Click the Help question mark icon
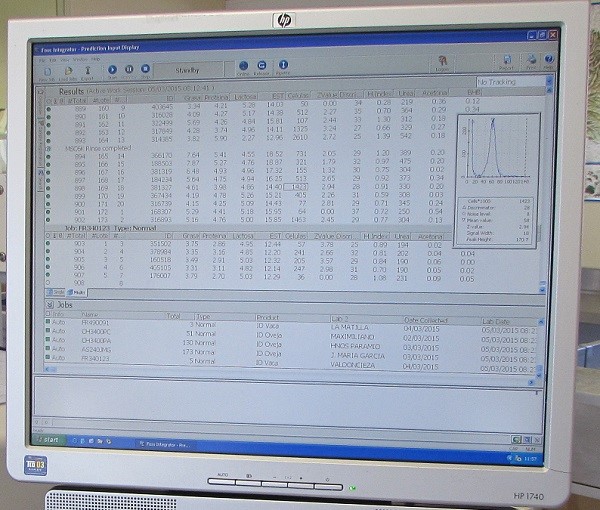The height and width of the screenshot is (510, 600). click(548, 63)
